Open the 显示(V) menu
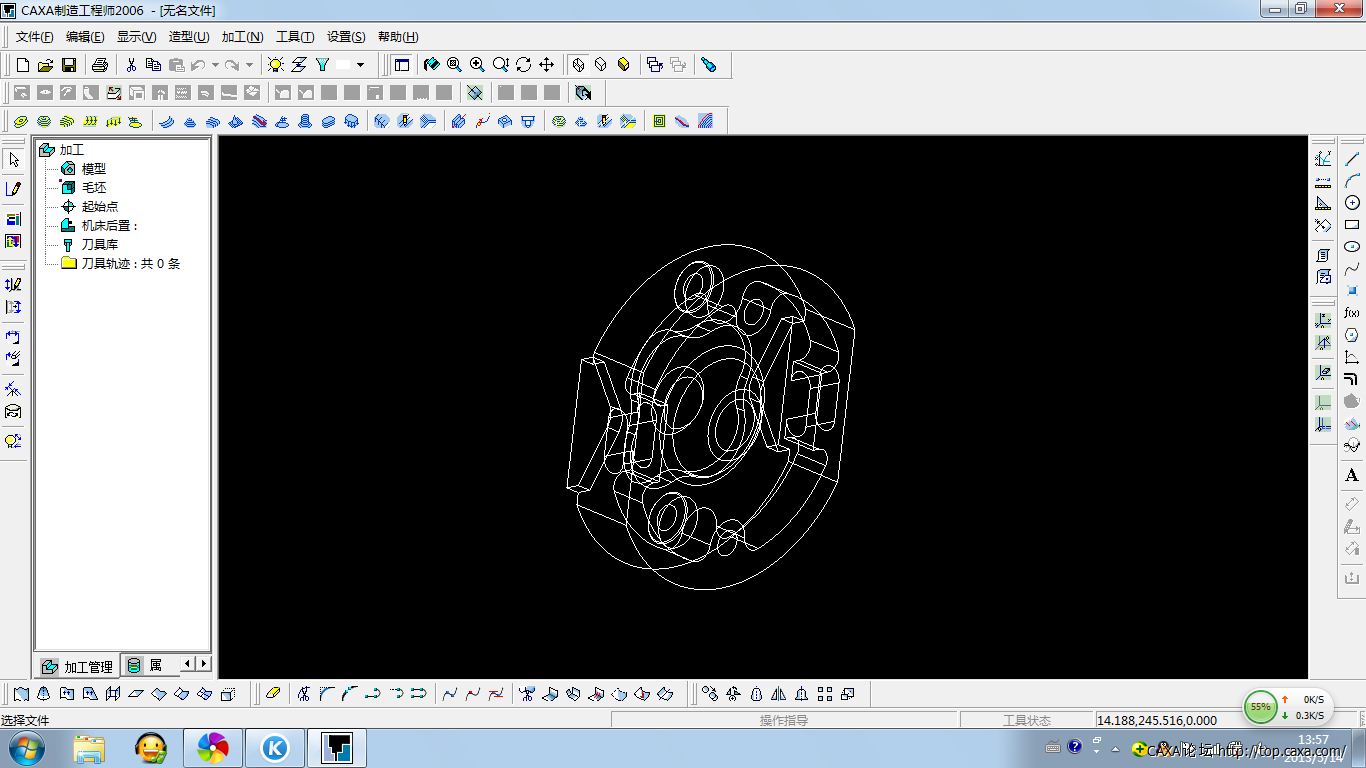Image resolution: width=1366 pixels, height=768 pixels. click(x=136, y=37)
